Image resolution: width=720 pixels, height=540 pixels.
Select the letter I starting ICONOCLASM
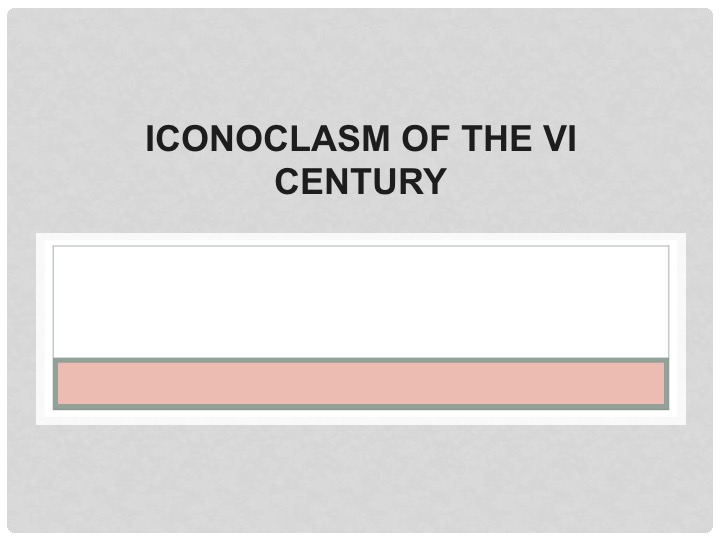click(149, 139)
